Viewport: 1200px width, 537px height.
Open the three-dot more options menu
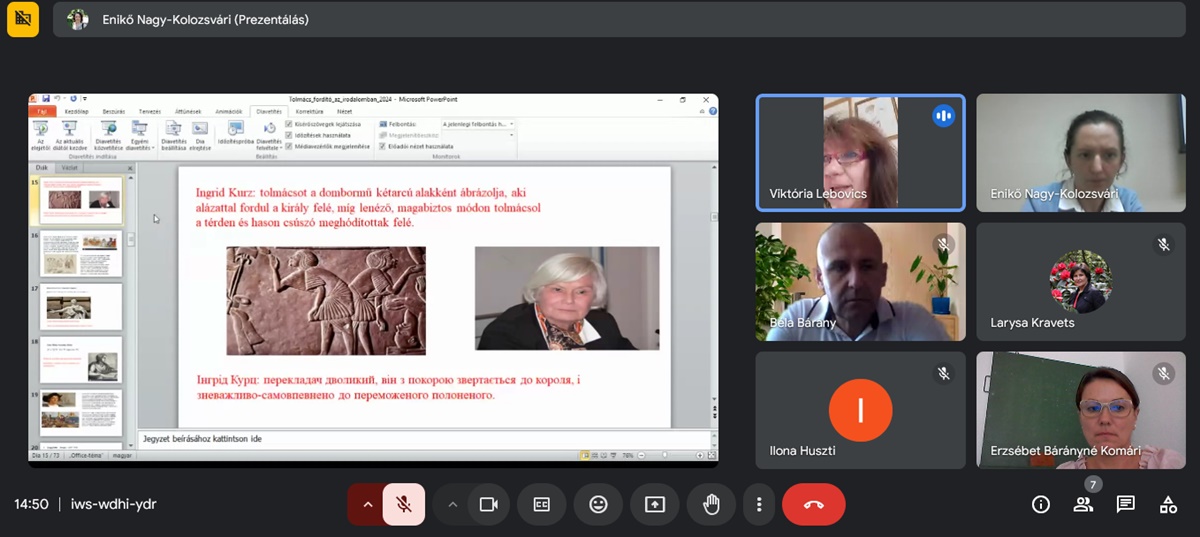pos(760,504)
